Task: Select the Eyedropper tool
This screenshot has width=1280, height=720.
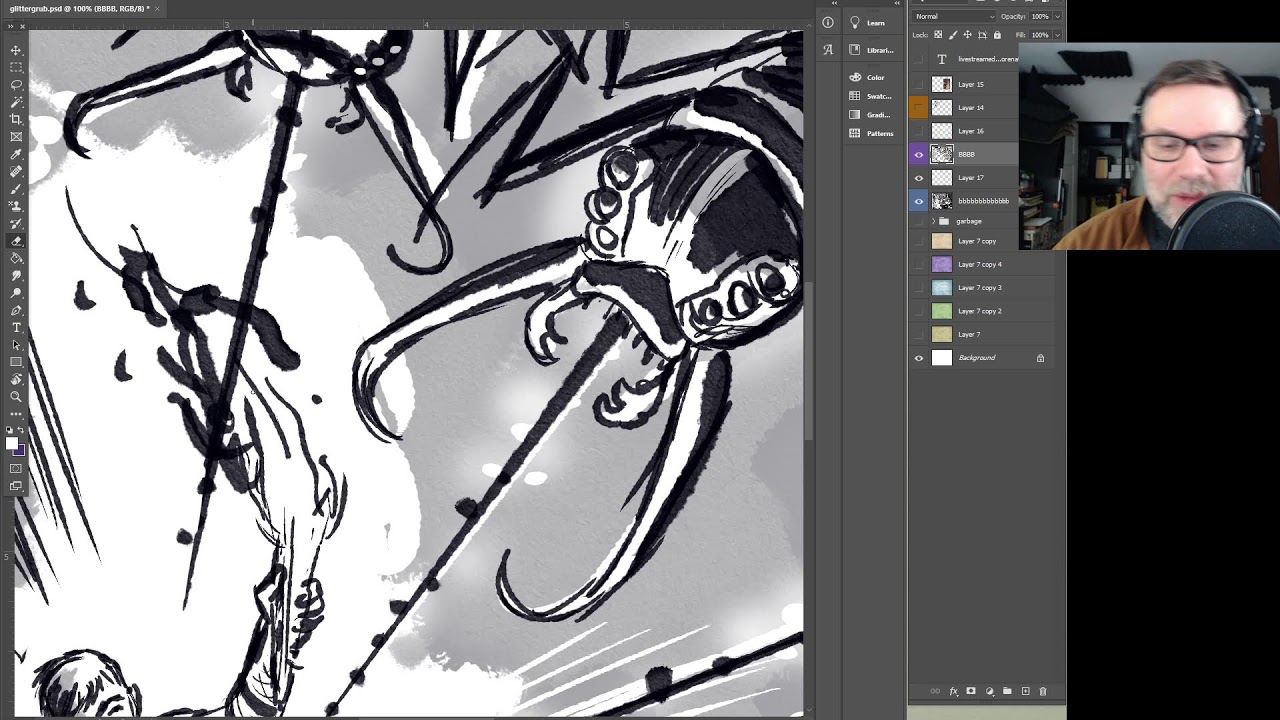Action: pyautogui.click(x=16, y=154)
